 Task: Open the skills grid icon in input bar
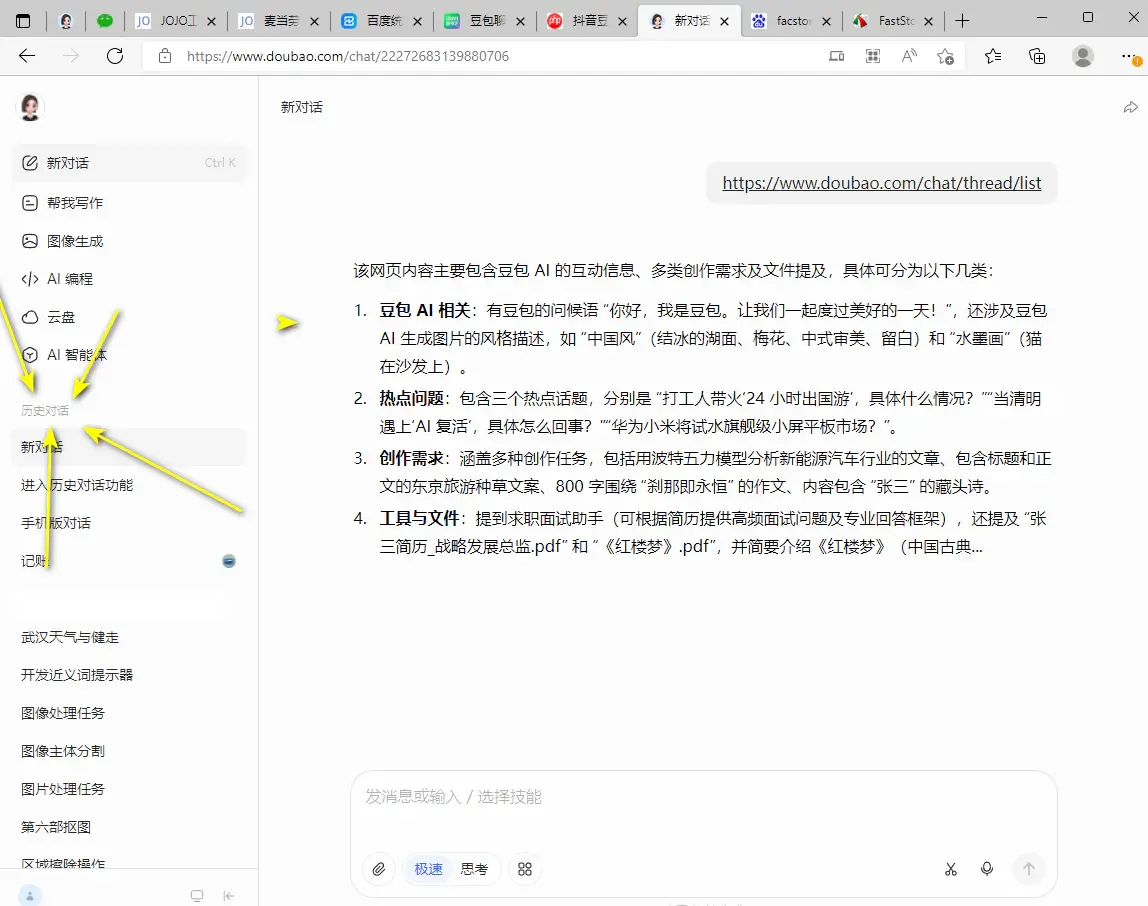tap(525, 869)
